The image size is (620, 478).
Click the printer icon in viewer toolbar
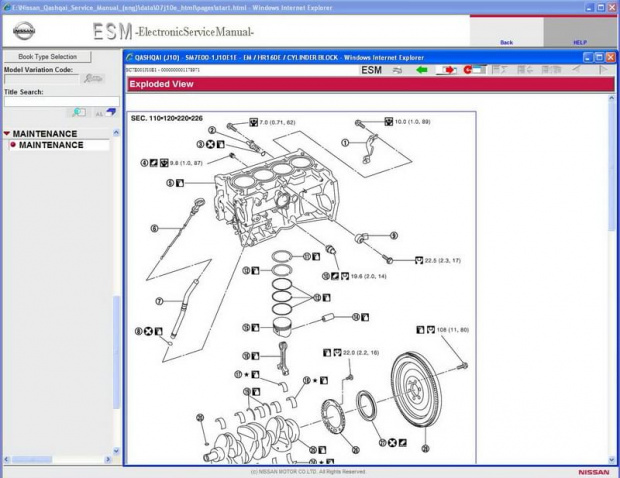[397, 70]
